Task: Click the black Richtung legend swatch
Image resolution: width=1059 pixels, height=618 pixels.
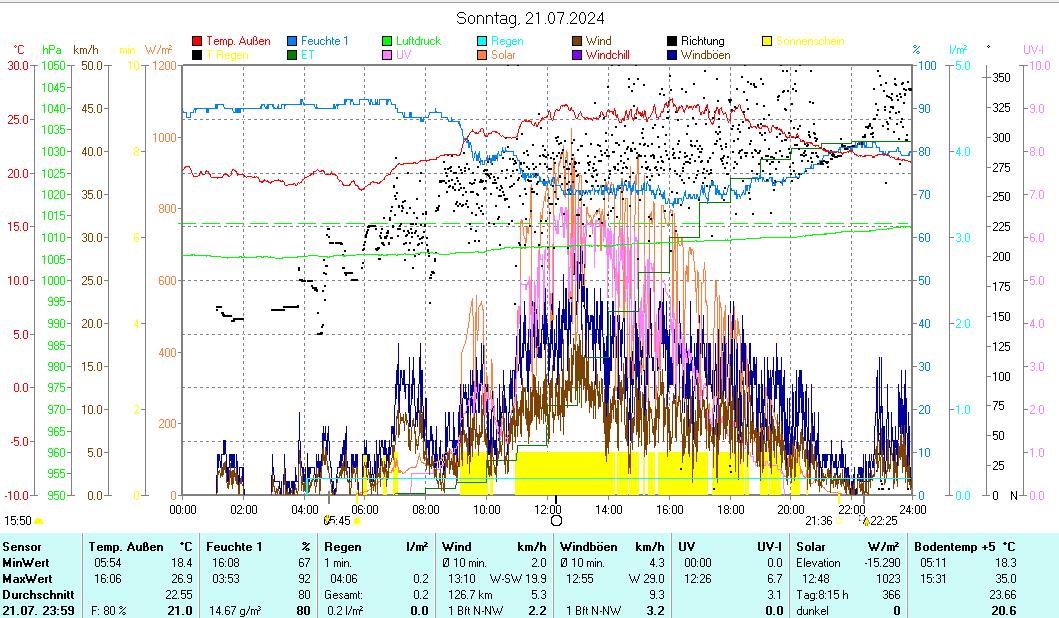Action: [672, 41]
